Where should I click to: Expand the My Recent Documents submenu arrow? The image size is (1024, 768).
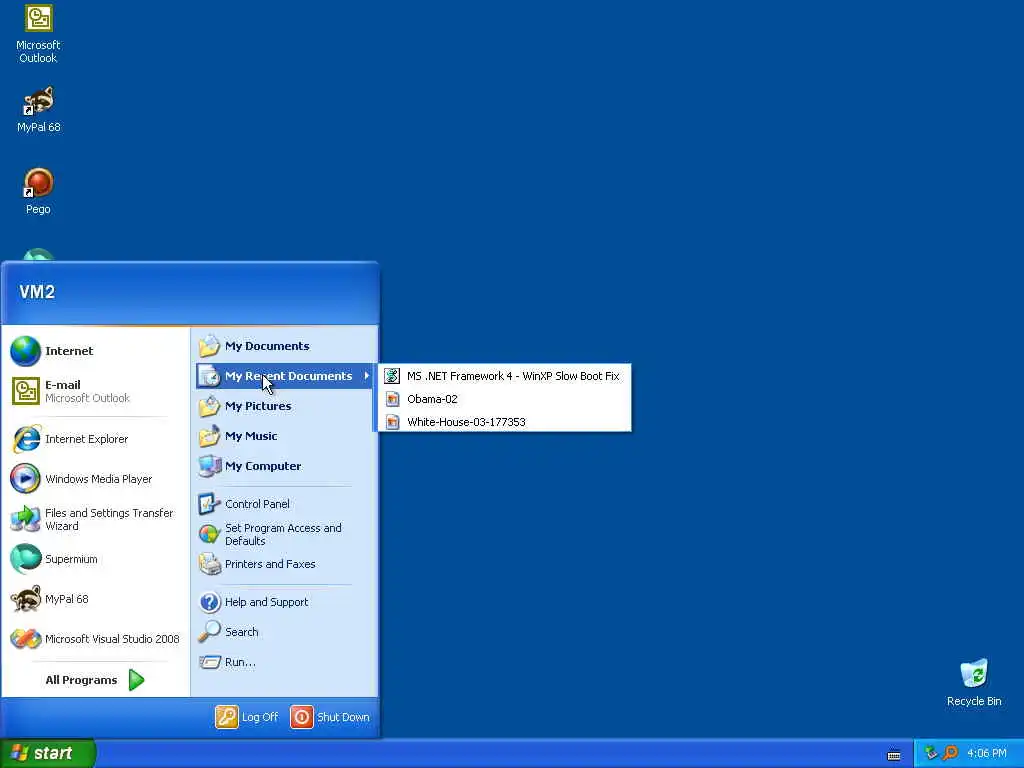pyautogui.click(x=366, y=376)
